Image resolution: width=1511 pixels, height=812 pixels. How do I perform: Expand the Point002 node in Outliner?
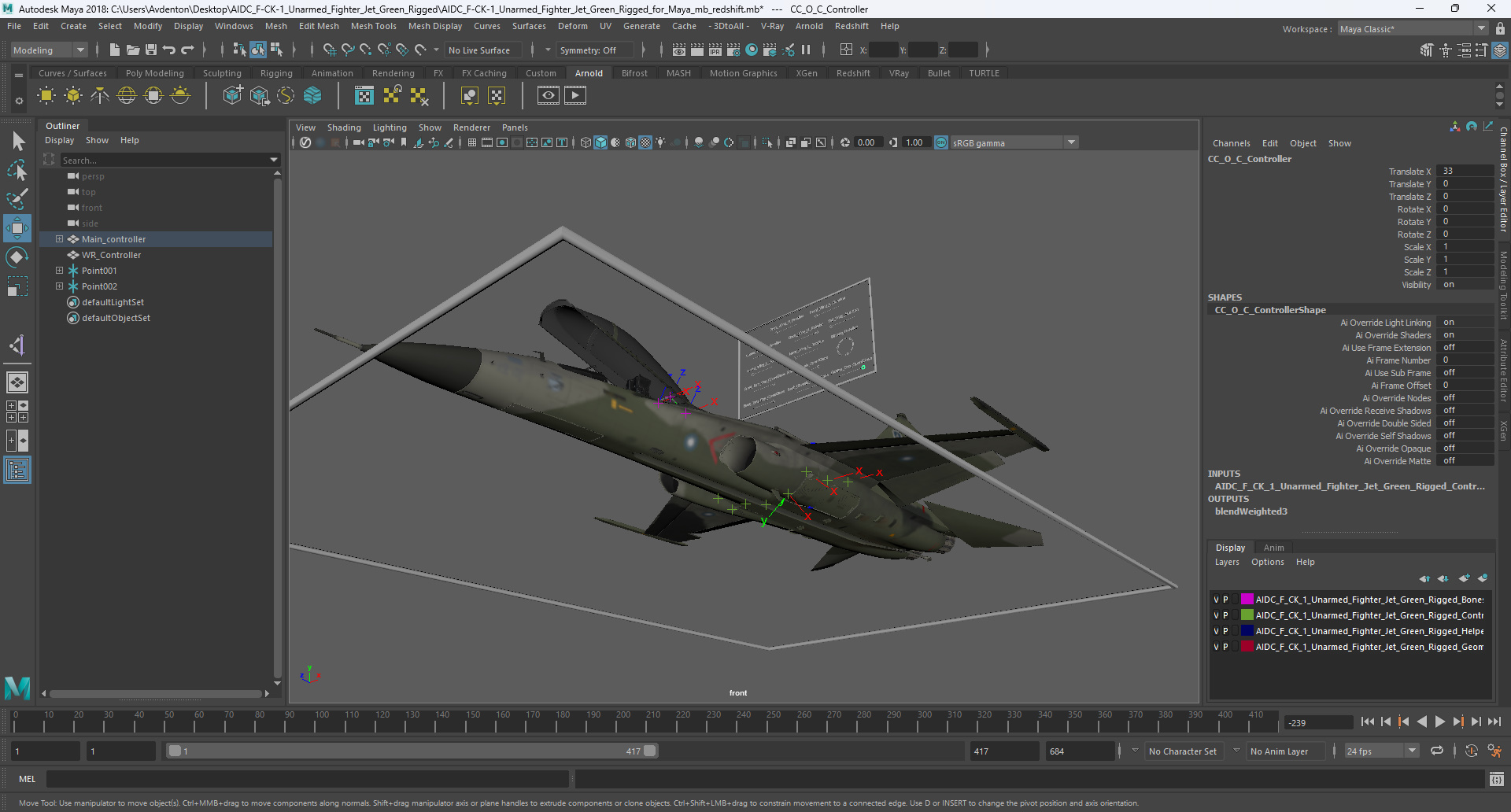tap(59, 286)
